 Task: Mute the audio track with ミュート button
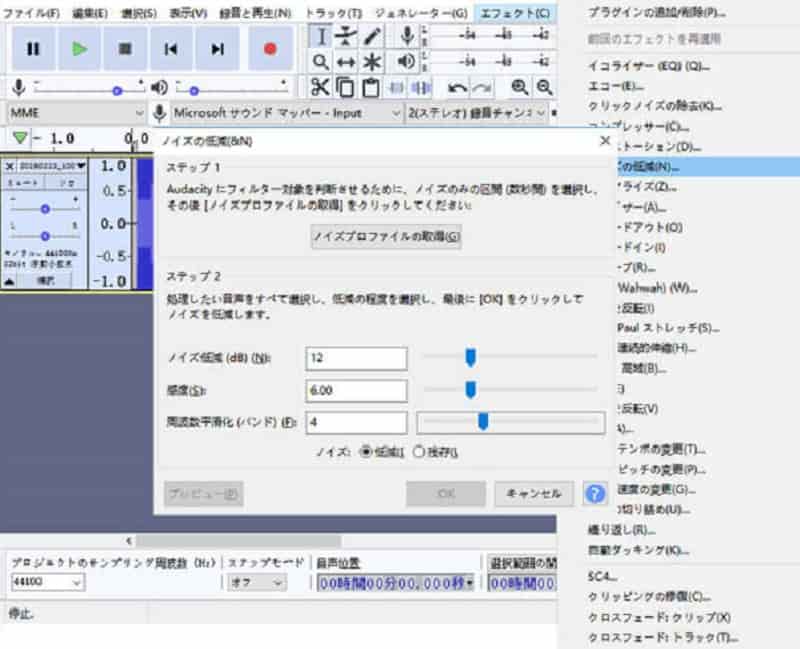[22, 183]
